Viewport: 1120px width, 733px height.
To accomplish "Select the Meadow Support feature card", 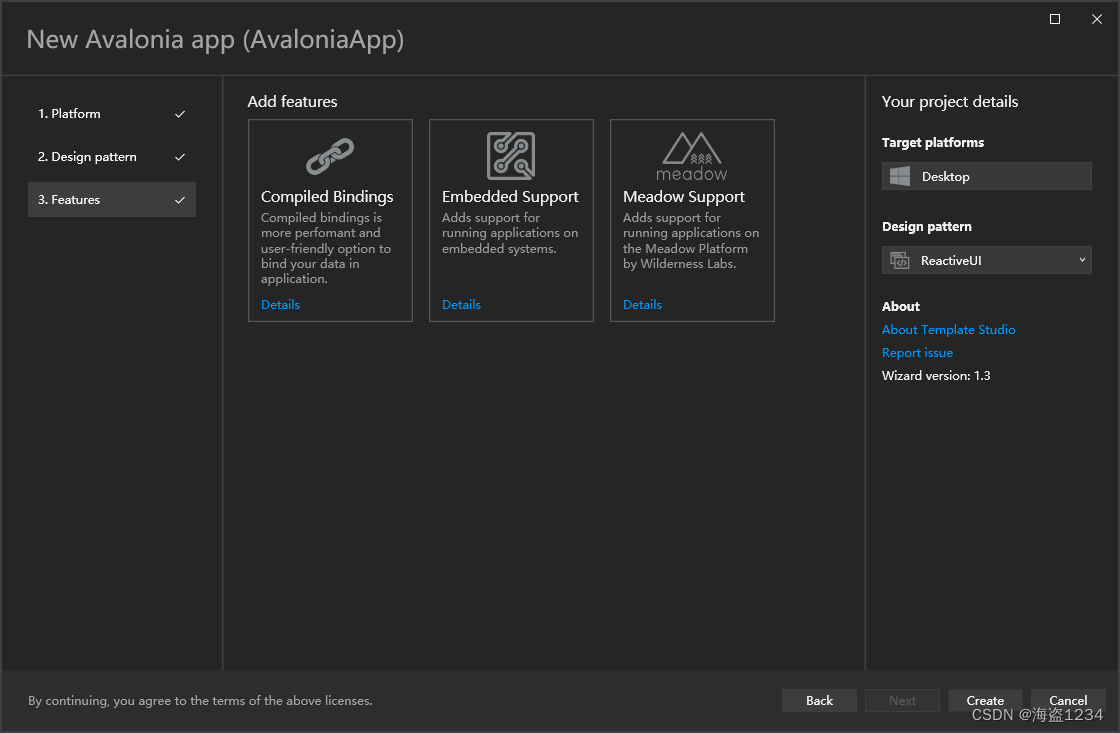I will point(692,220).
